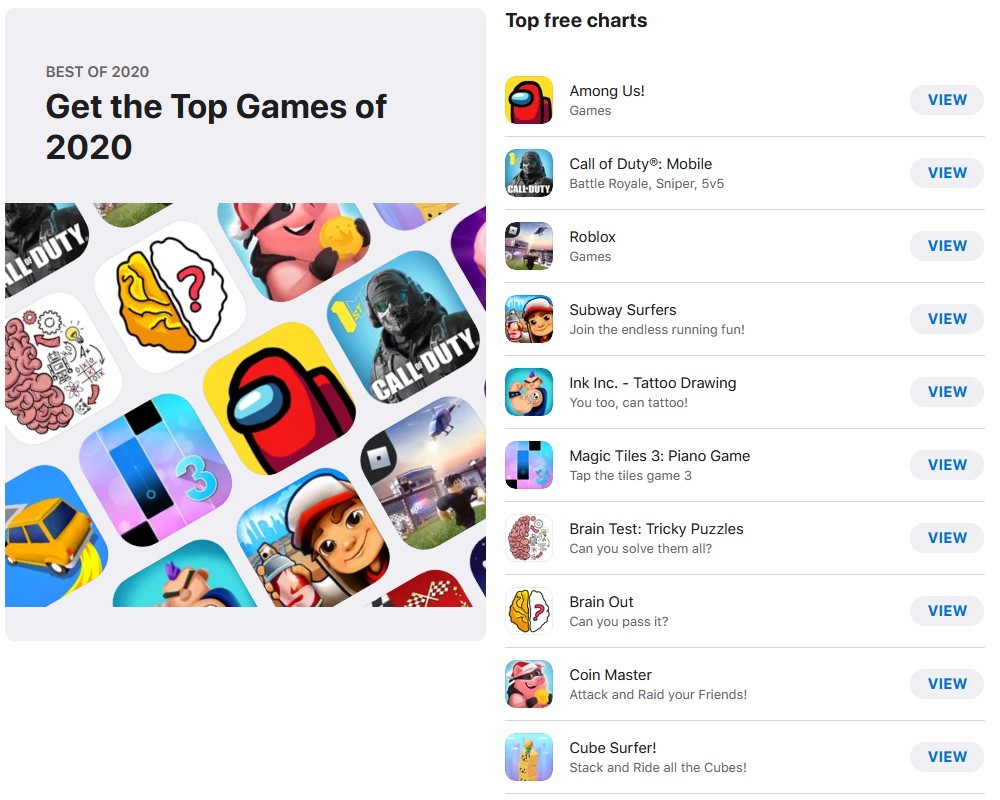
Task: Select the Brain Test app icon
Action: coord(529,538)
